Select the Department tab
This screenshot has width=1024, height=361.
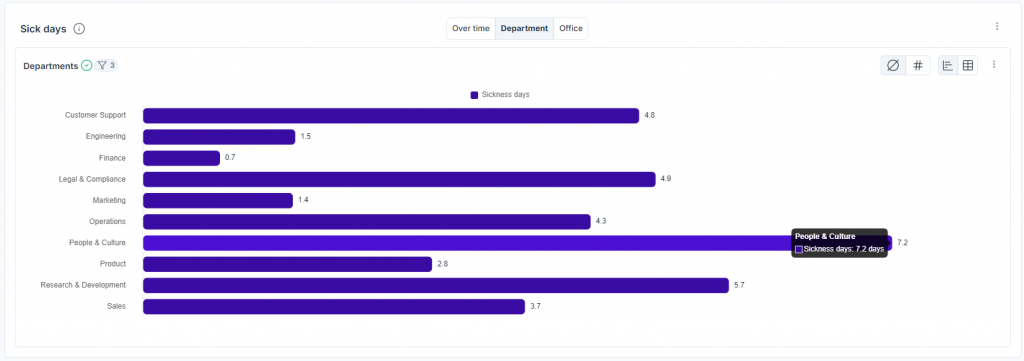click(524, 29)
